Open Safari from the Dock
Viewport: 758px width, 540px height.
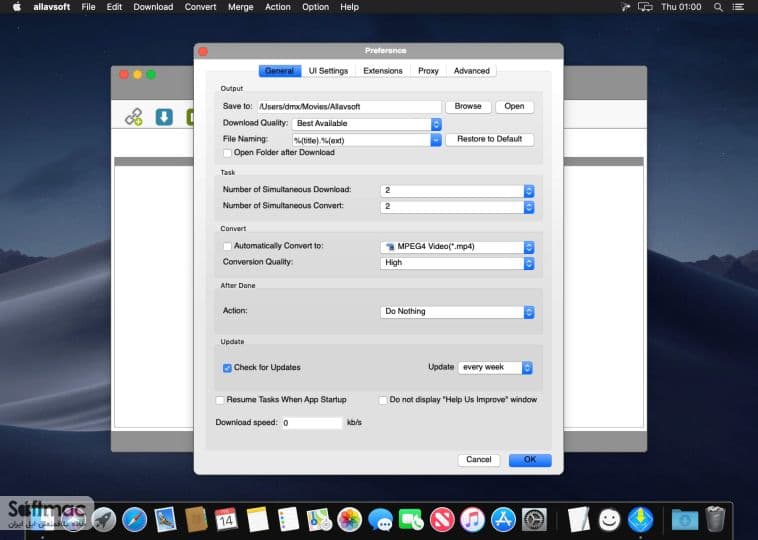(x=134, y=520)
